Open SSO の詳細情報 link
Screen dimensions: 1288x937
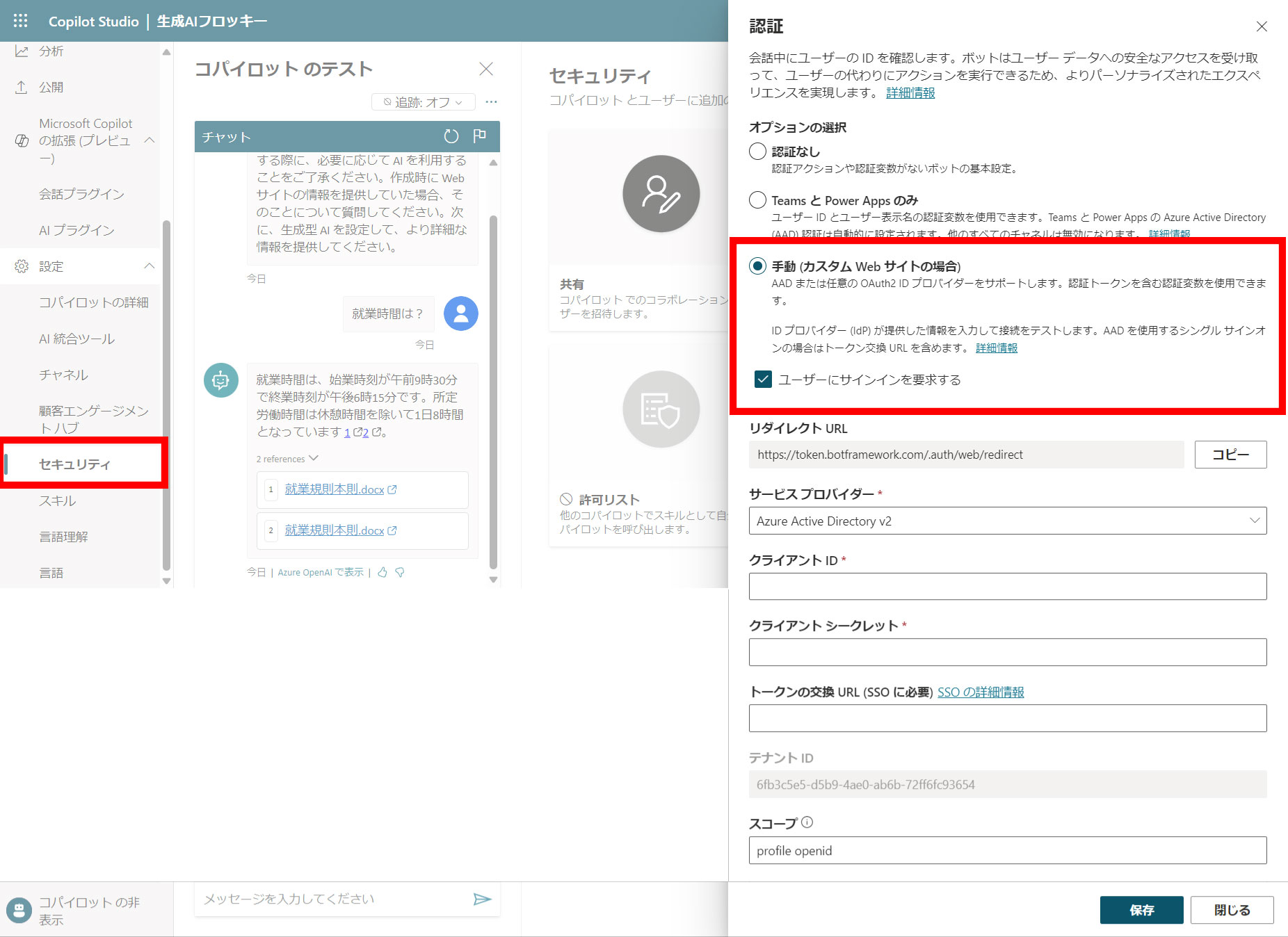[981, 692]
